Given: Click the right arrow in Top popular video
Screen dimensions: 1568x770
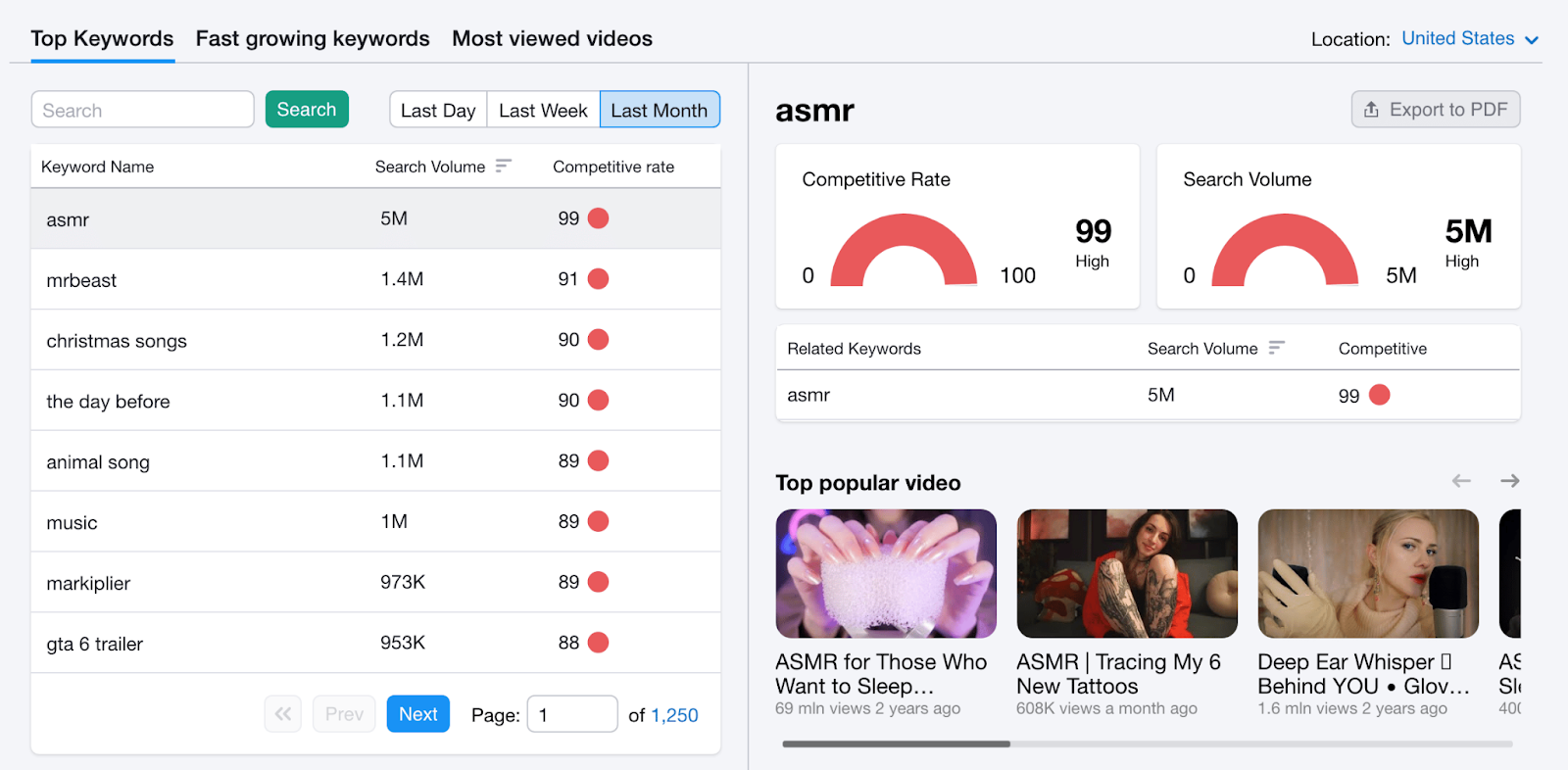Looking at the screenshot, I should 1509,481.
